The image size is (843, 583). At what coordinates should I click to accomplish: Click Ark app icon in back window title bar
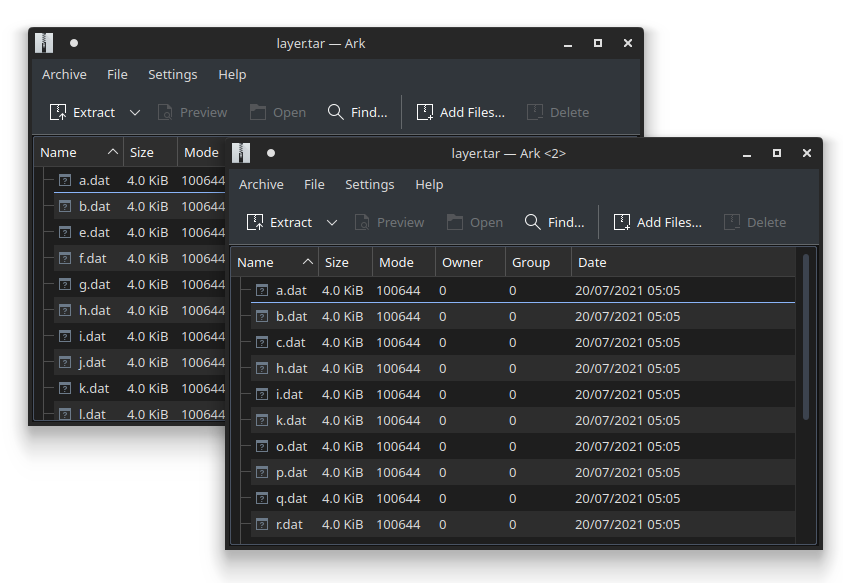[44, 43]
